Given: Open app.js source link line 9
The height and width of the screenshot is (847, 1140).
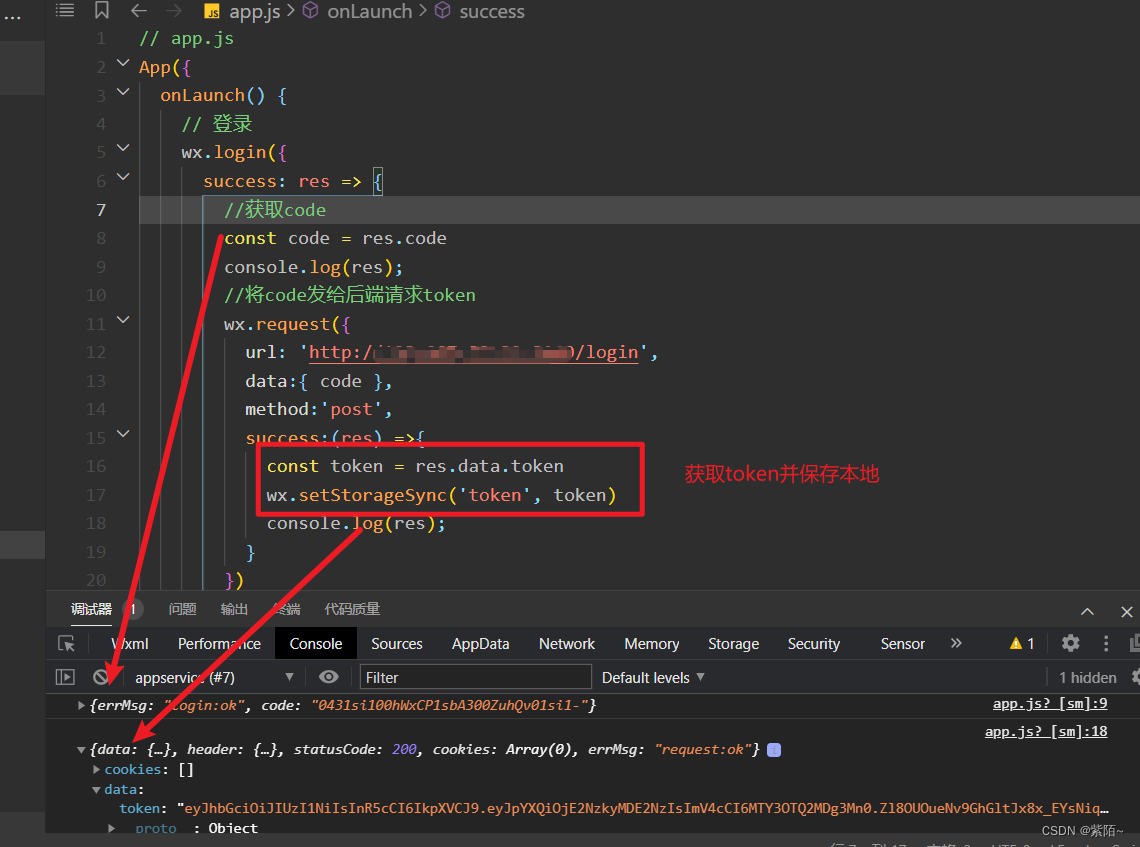Looking at the screenshot, I should pyautogui.click(x=1050, y=704).
